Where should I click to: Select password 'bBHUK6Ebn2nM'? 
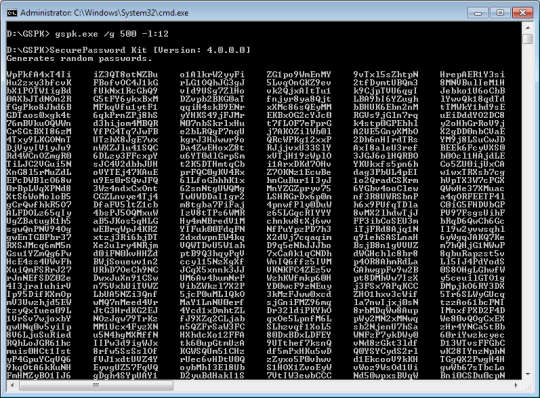click(x=385, y=107)
